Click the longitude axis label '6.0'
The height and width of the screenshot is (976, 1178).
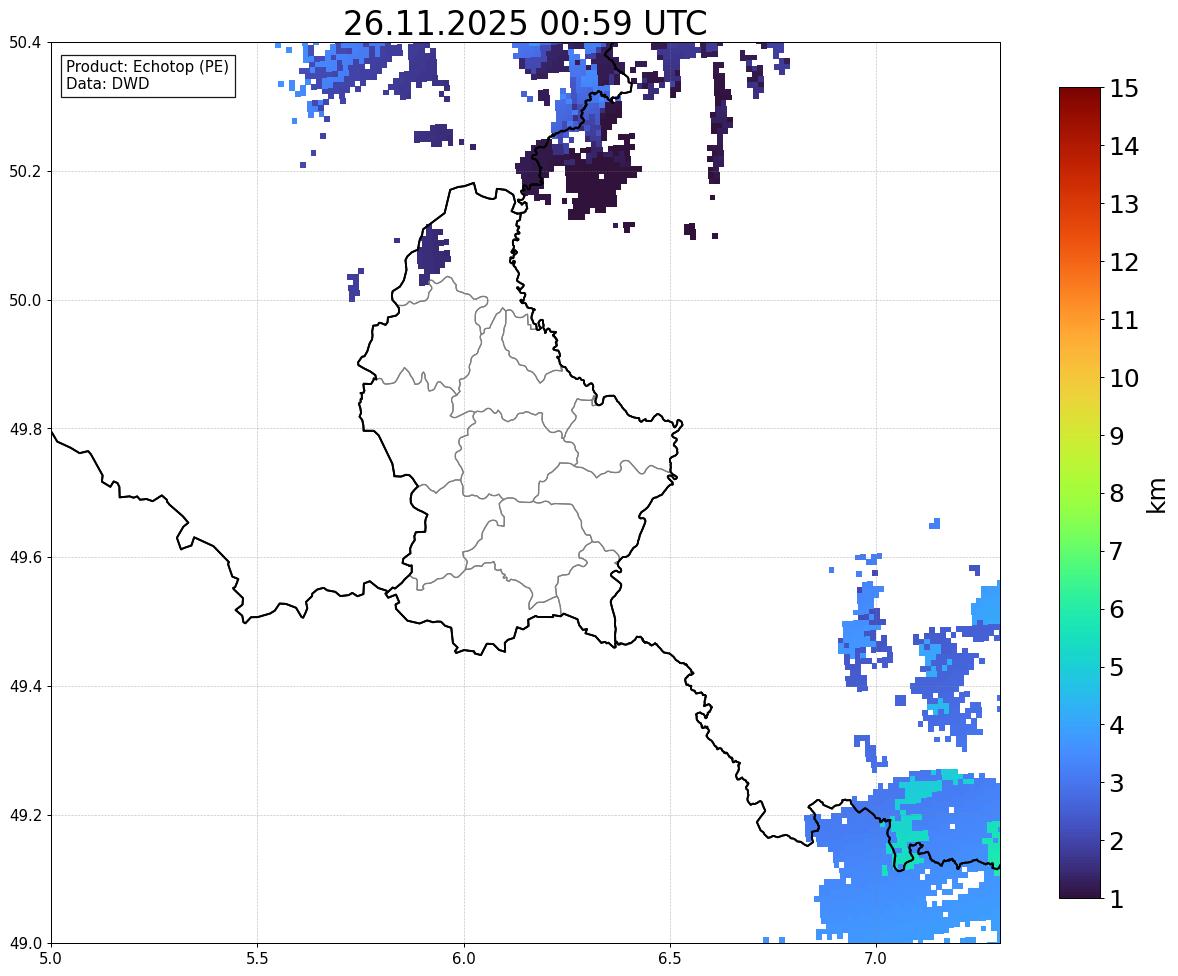coord(464,959)
